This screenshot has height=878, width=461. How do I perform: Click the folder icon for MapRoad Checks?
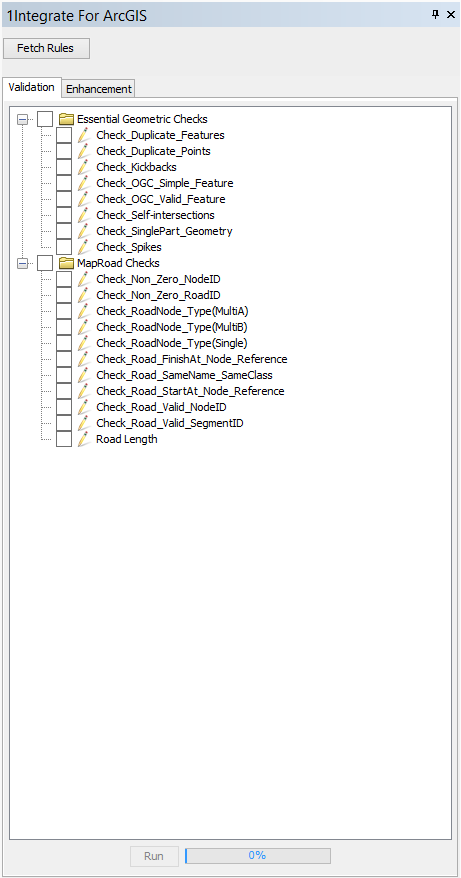pyautogui.click(x=67, y=263)
